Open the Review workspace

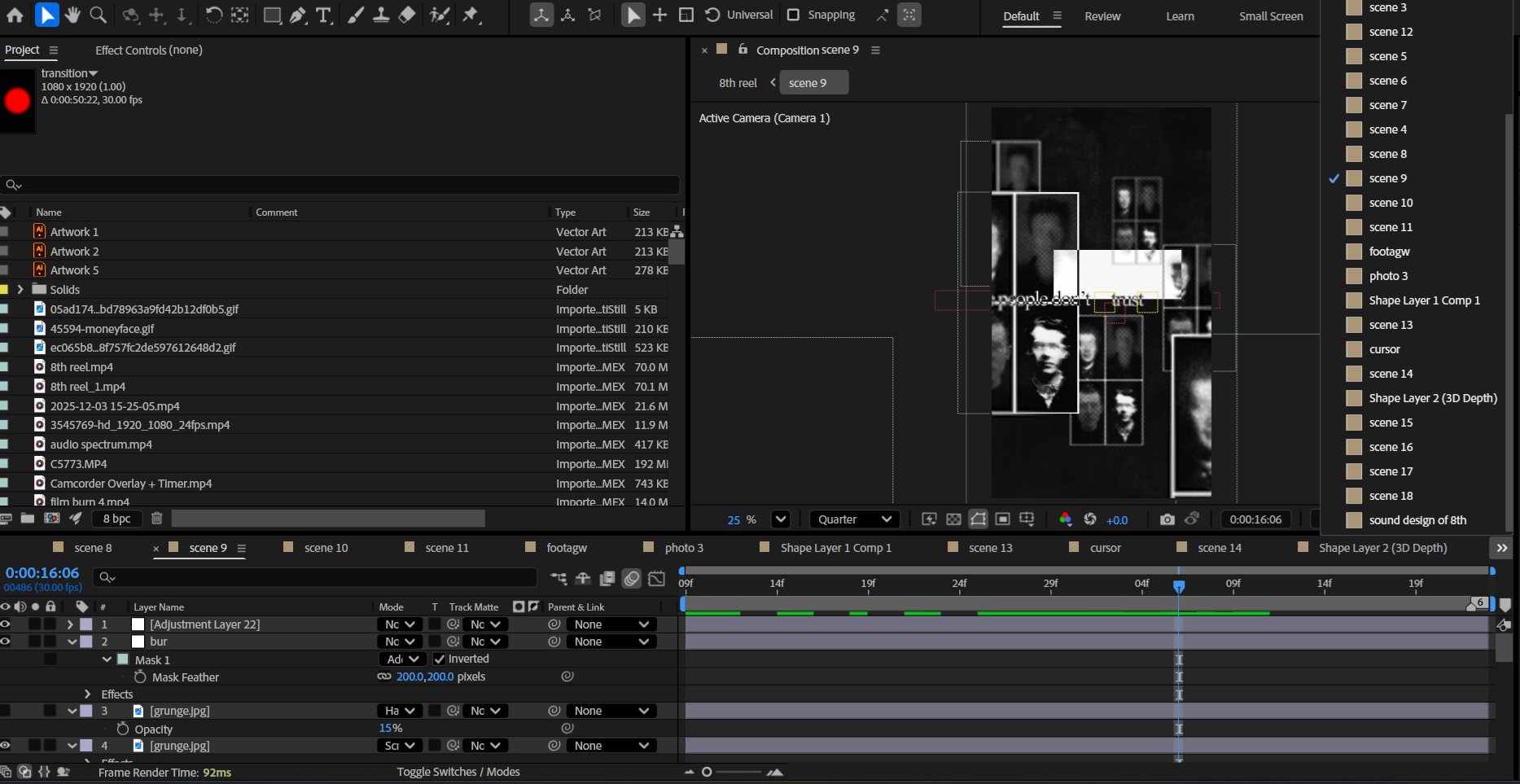tap(1102, 16)
